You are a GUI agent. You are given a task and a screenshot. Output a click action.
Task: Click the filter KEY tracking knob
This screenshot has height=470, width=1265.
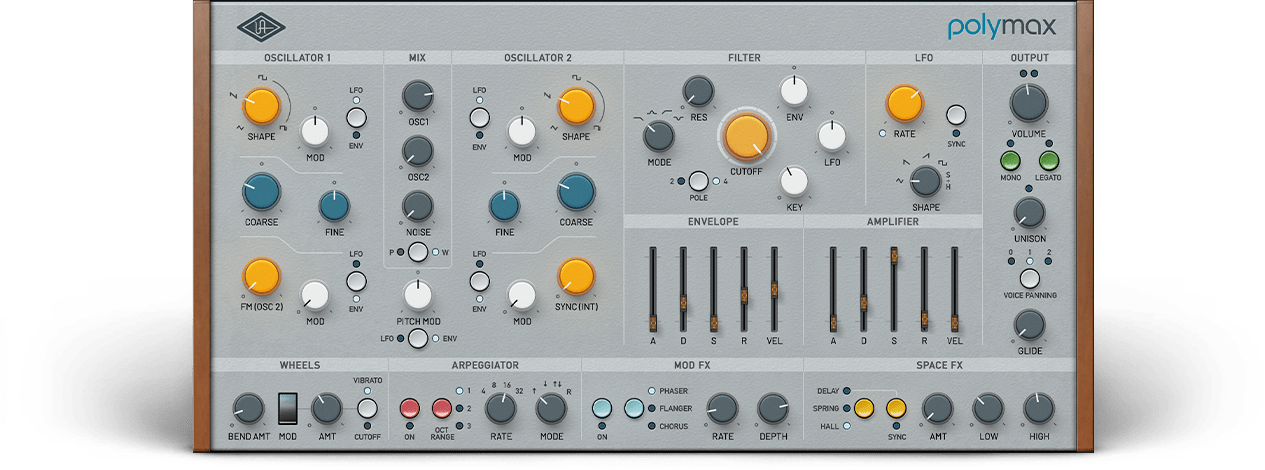pyautogui.click(x=793, y=181)
